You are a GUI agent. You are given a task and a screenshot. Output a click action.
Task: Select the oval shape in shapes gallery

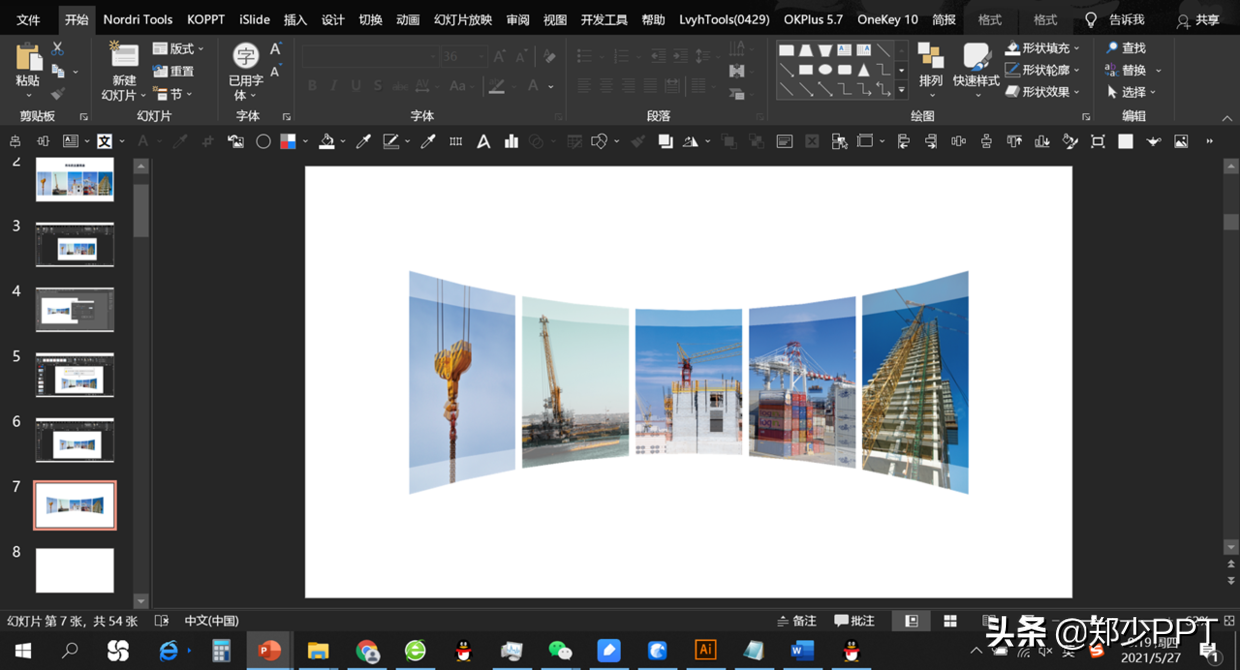pyautogui.click(x=825, y=70)
